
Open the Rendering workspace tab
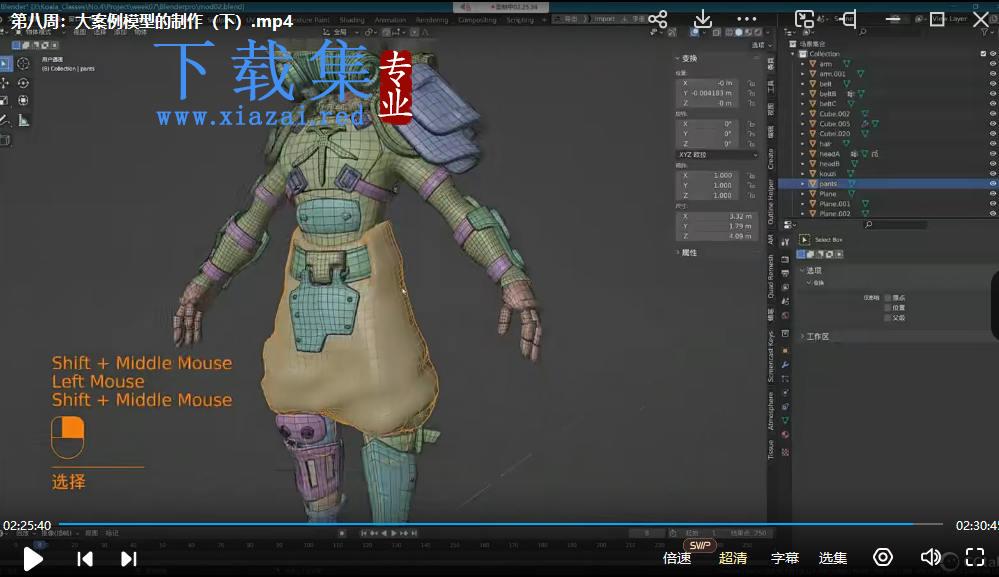[432, 20]
